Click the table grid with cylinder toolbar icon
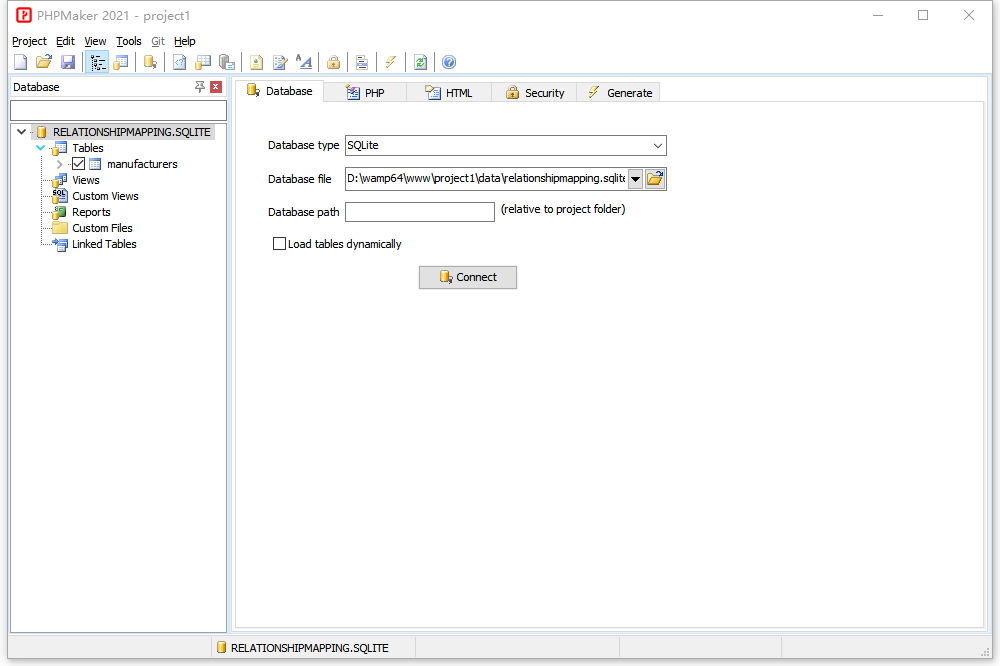 [203, 62]
